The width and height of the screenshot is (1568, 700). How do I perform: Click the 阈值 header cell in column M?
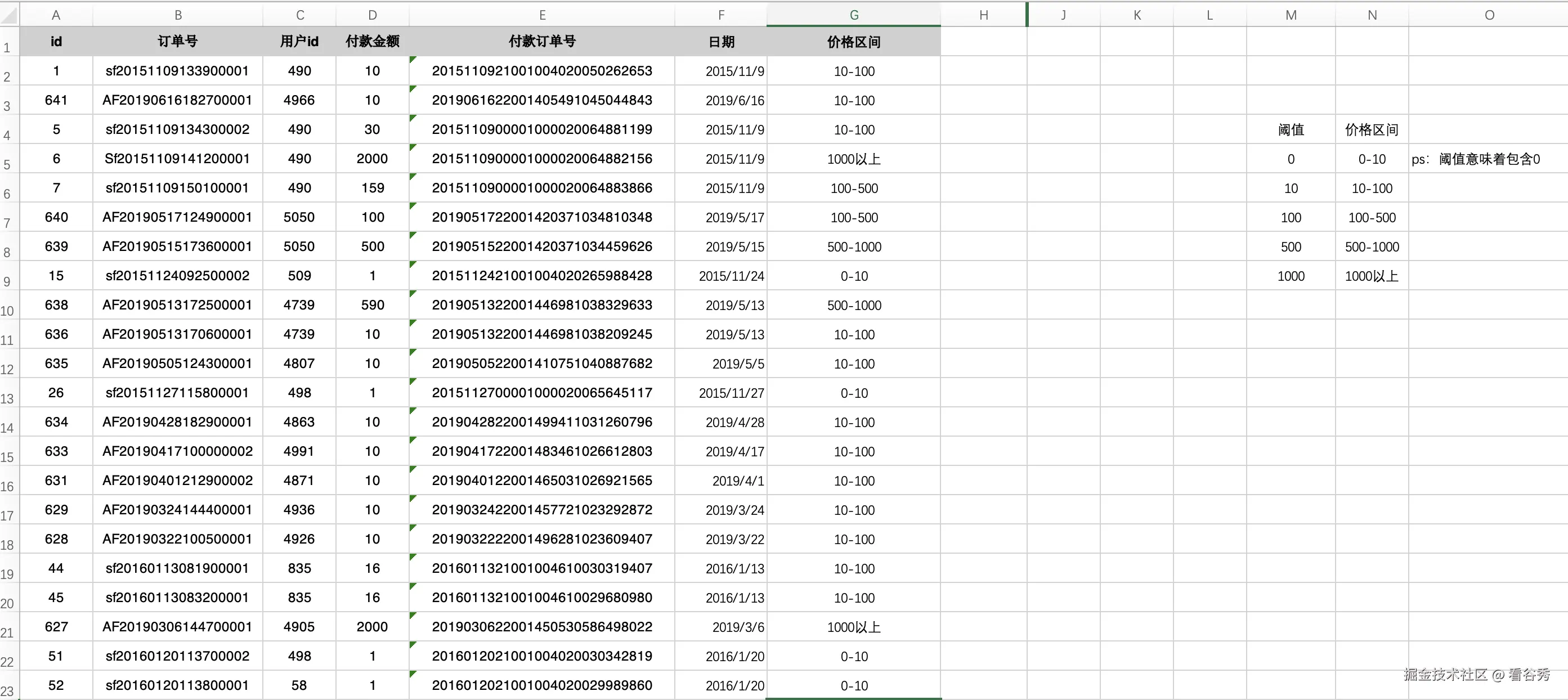click(1291, 129)
